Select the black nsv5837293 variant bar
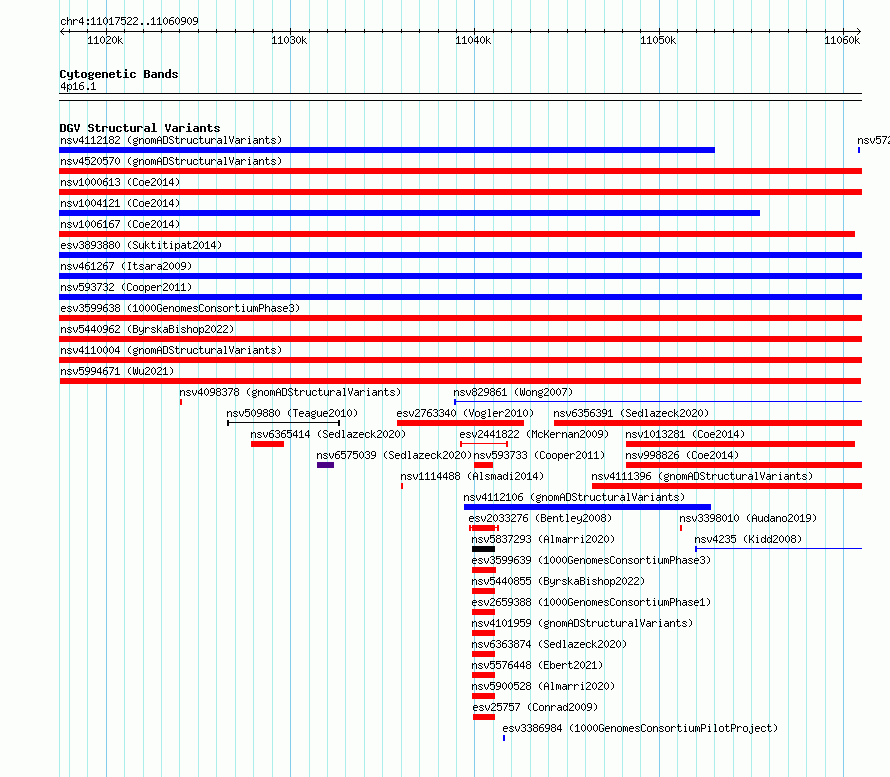 (x=484, y=549)
